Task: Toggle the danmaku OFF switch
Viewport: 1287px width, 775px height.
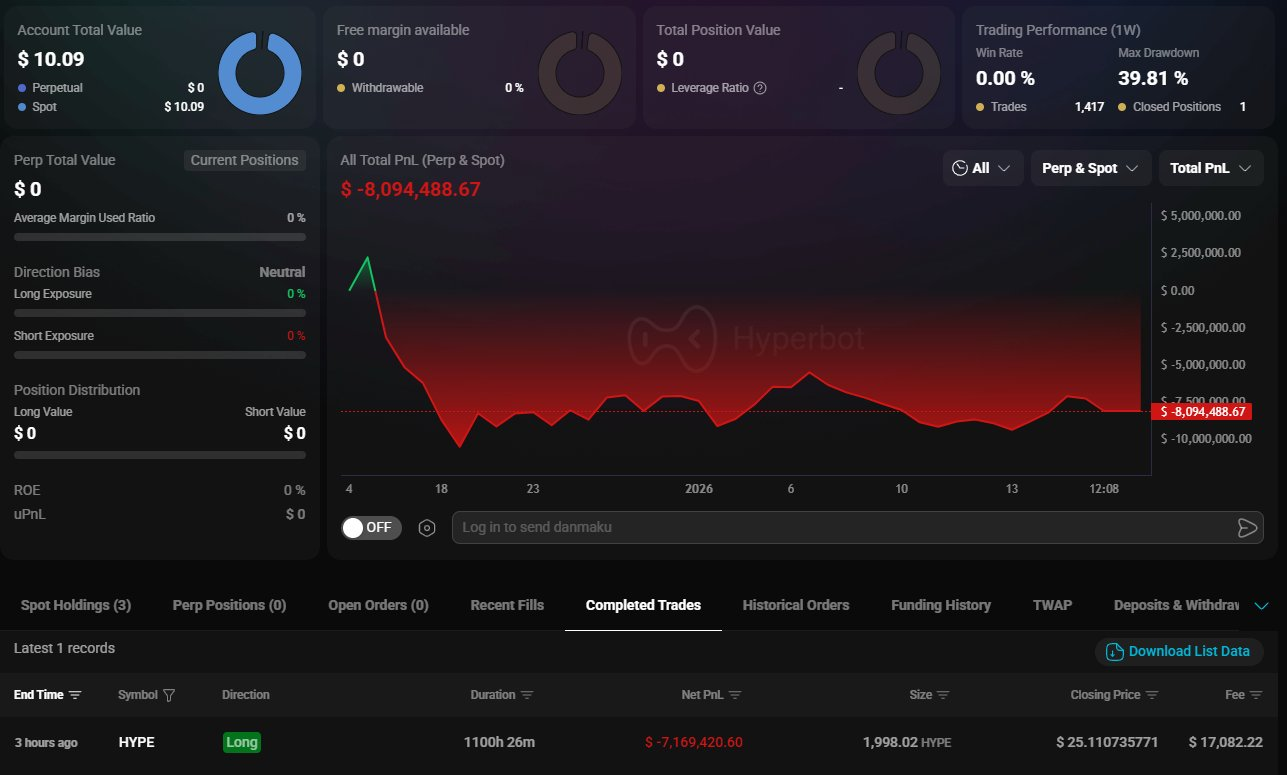Action: point(371,528)
